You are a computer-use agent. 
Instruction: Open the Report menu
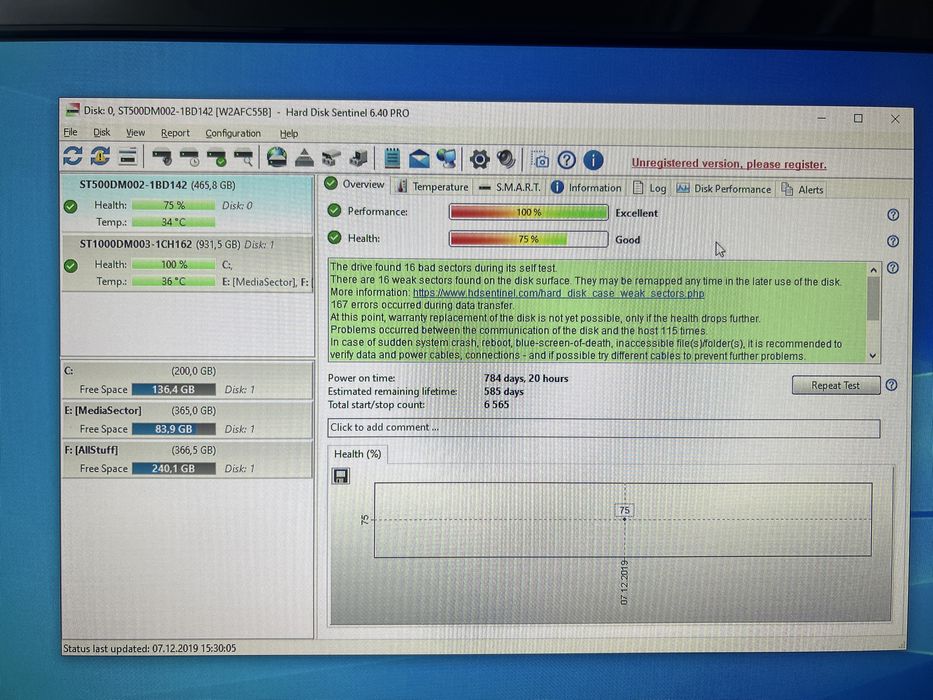click(175, 133)
